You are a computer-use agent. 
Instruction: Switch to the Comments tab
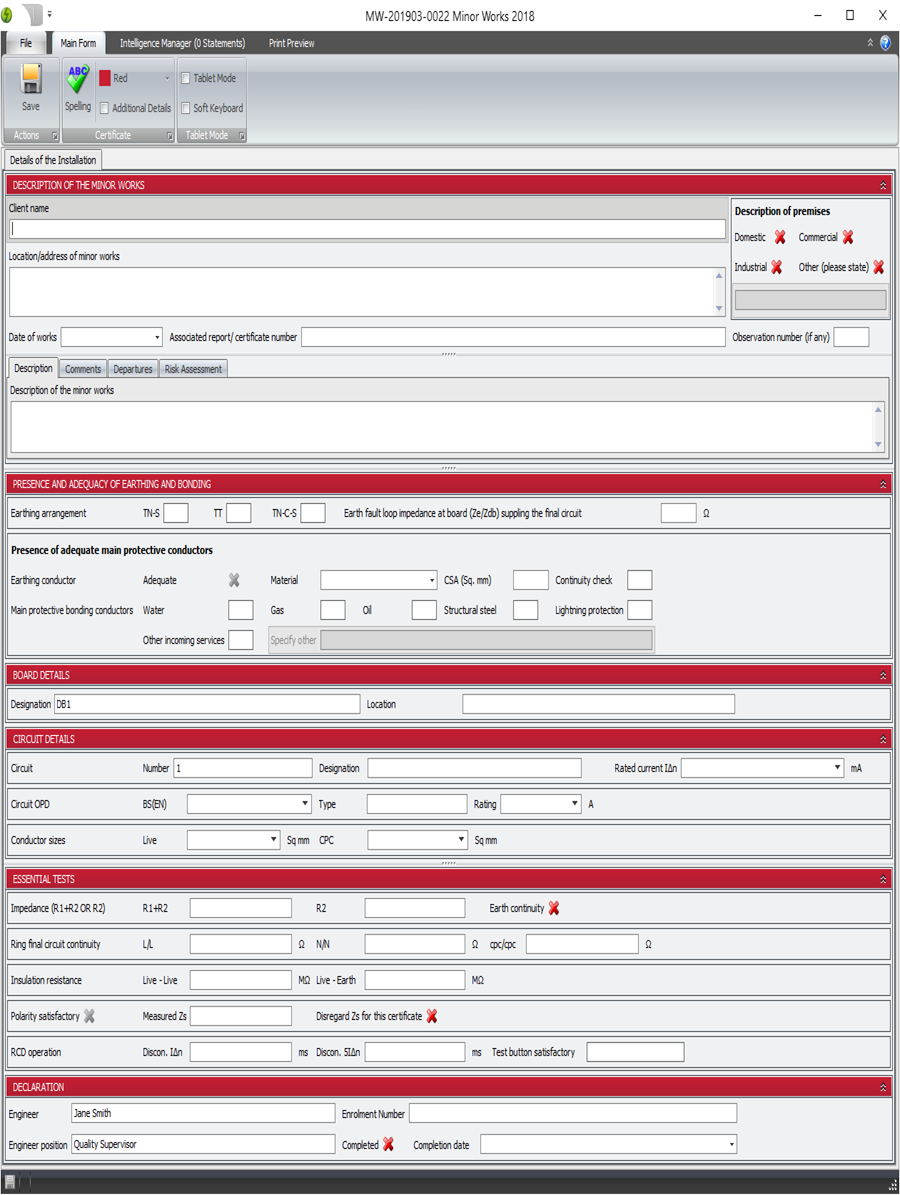click(x=82, y=368)
